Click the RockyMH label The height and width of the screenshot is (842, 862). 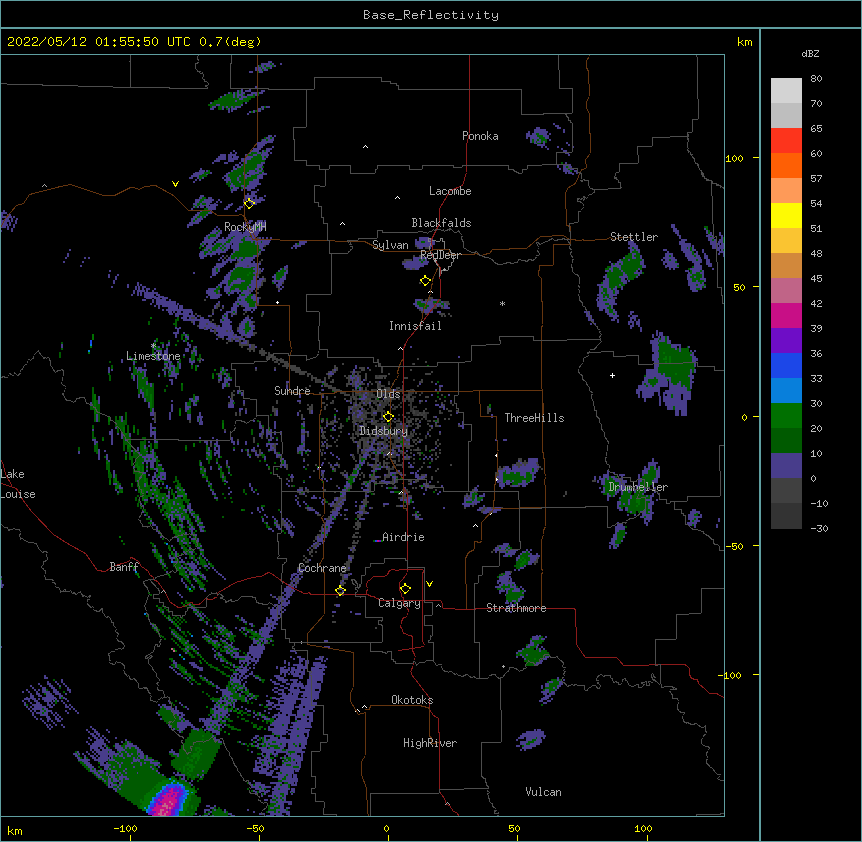(x=245, y=227)
